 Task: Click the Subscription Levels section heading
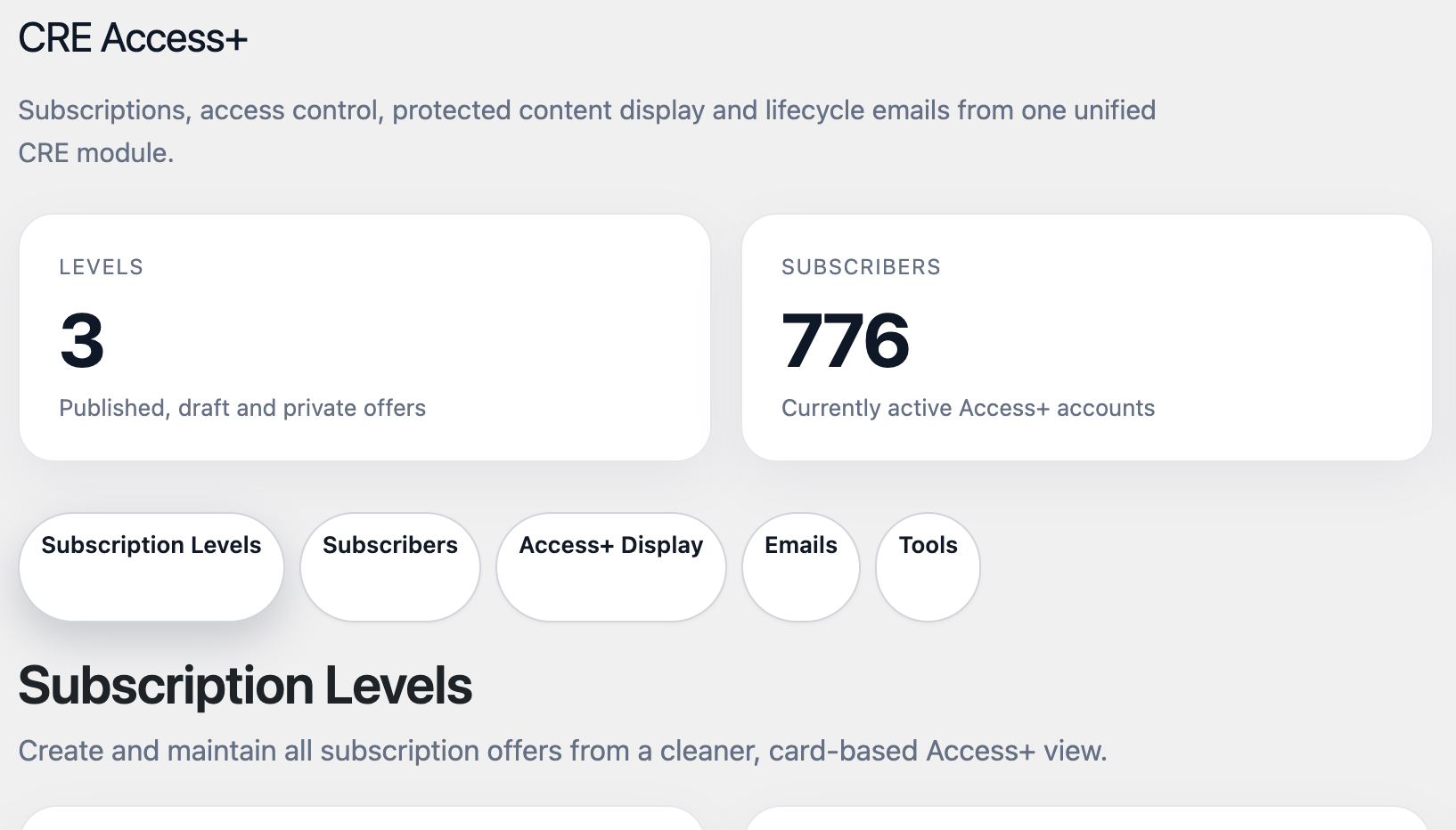tap(245, 686)
